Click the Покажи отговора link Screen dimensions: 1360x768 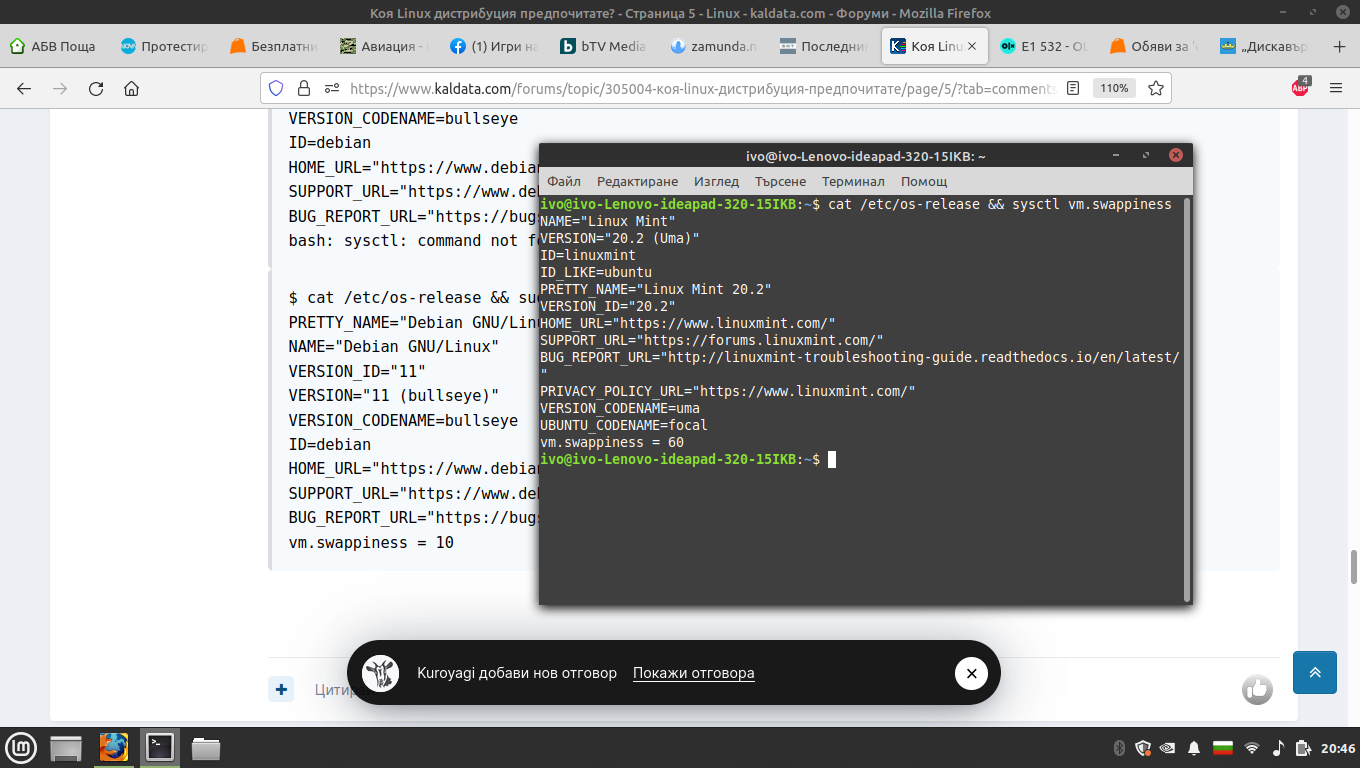(694, 673)
